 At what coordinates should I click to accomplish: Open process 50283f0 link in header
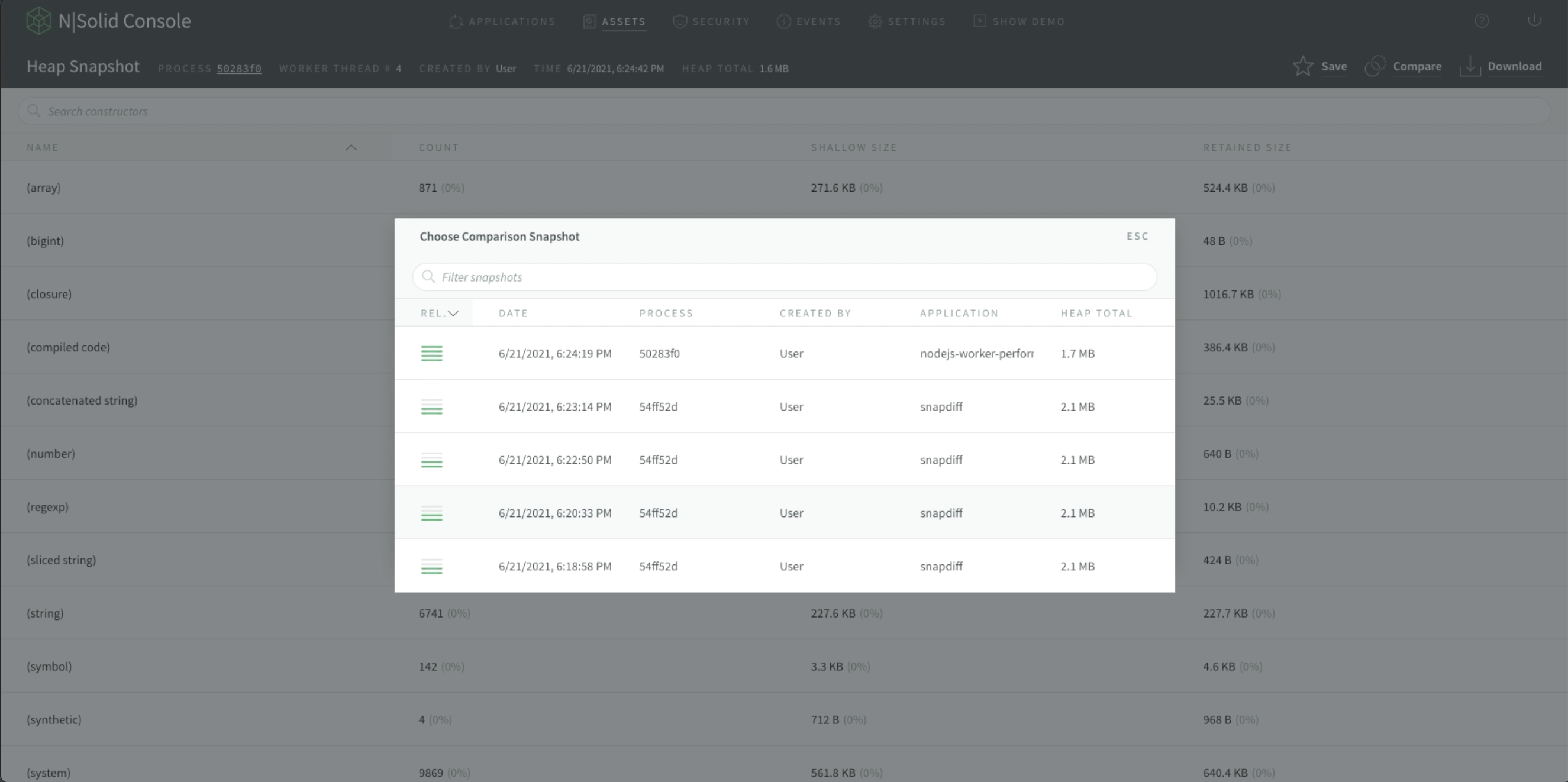(x=239, y=69)
